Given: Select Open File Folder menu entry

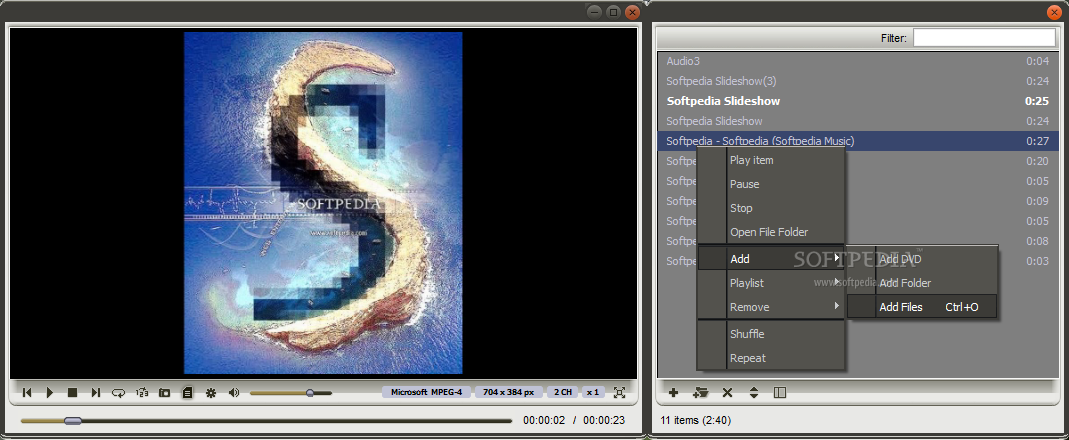Looking at the screenshot, I should [x=771, y=232].
